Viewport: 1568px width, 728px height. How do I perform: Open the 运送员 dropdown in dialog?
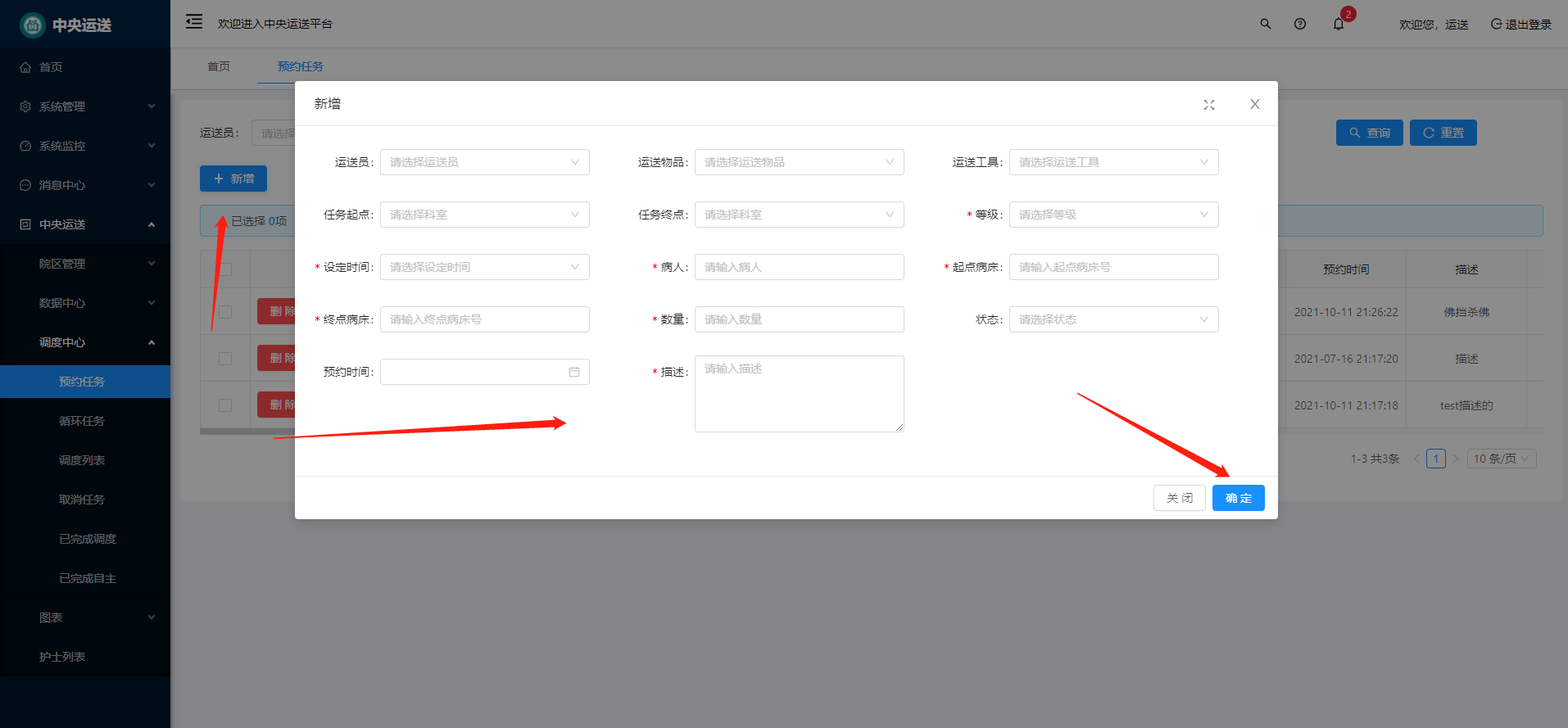[x=485, y=162]
